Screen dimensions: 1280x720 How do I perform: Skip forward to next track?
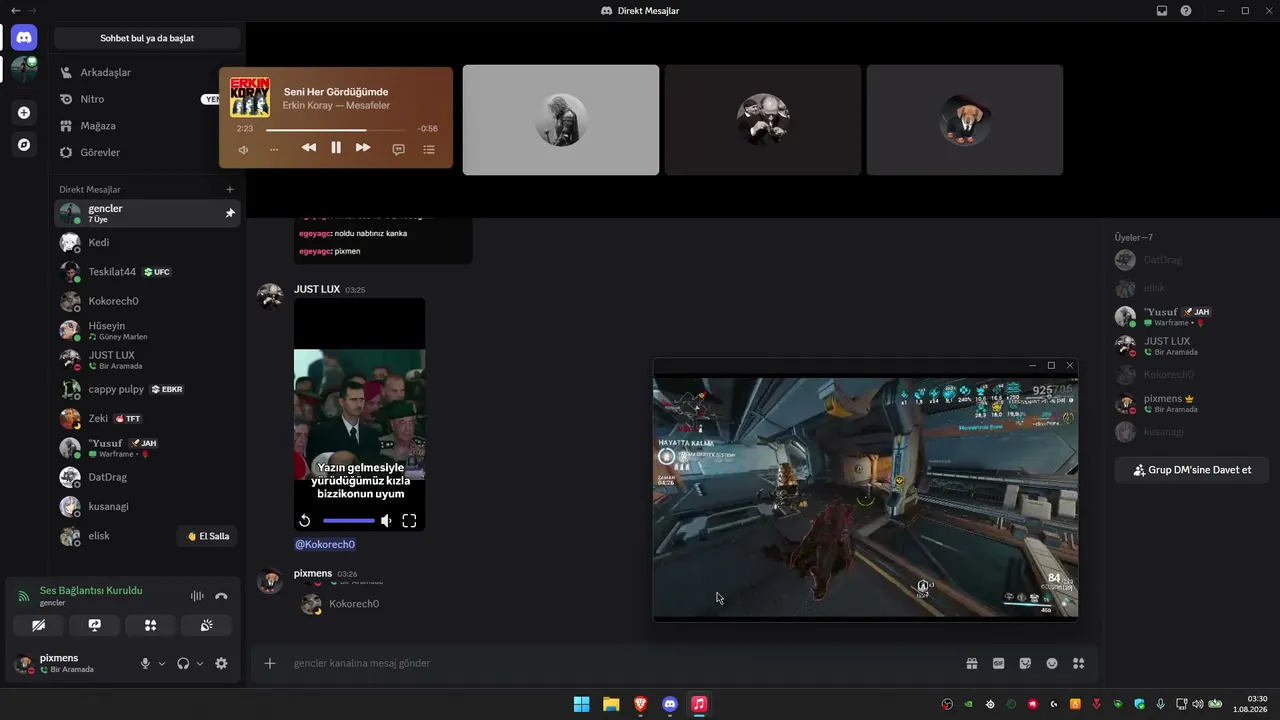[363, 148]
